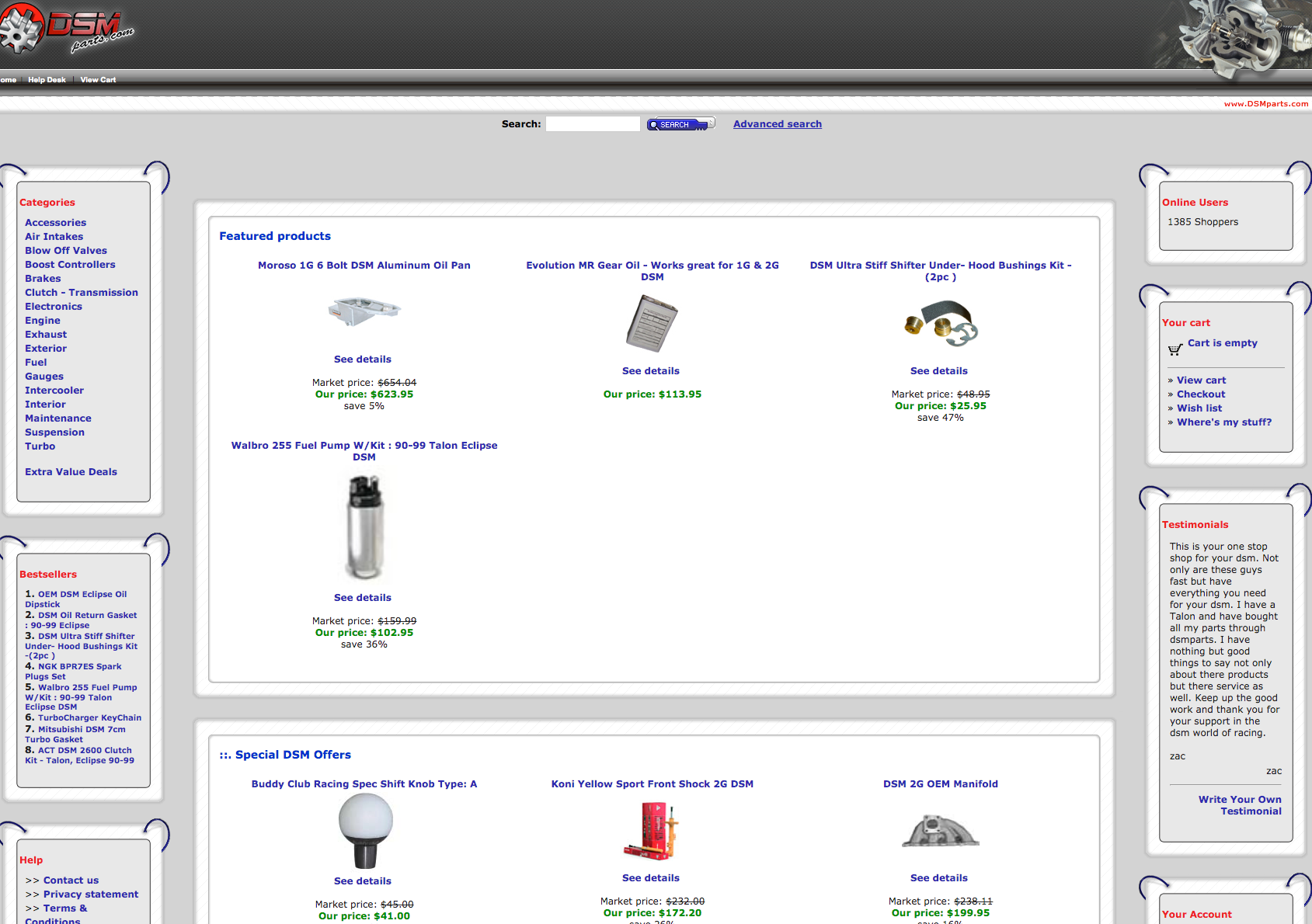The width and height of the screenshot is (1312, 924).
Task: Open Buddy Club Racing Spec Shift Knob title
Action: point(364,784)
